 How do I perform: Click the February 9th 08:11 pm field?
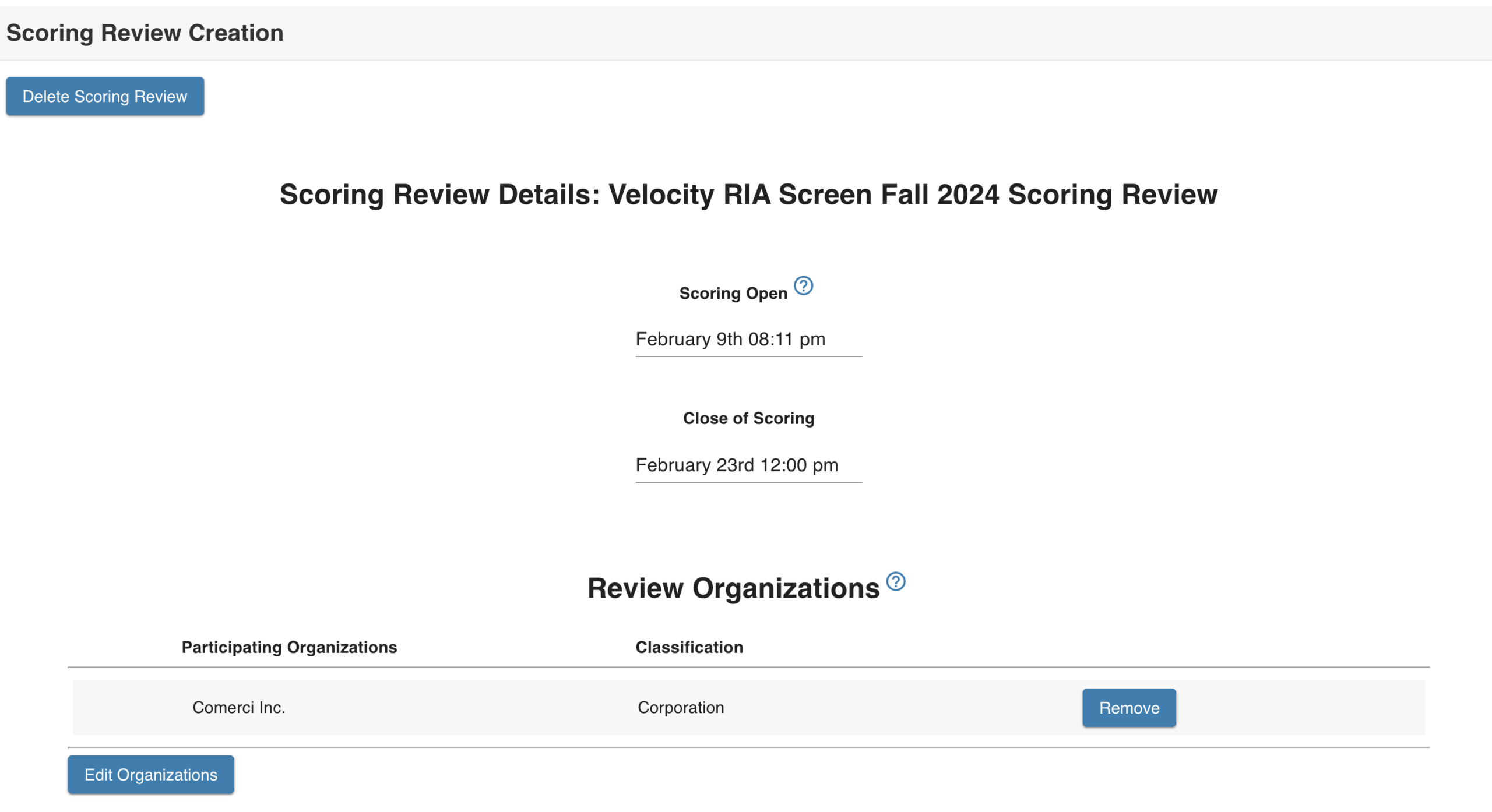tap(748, 339)
